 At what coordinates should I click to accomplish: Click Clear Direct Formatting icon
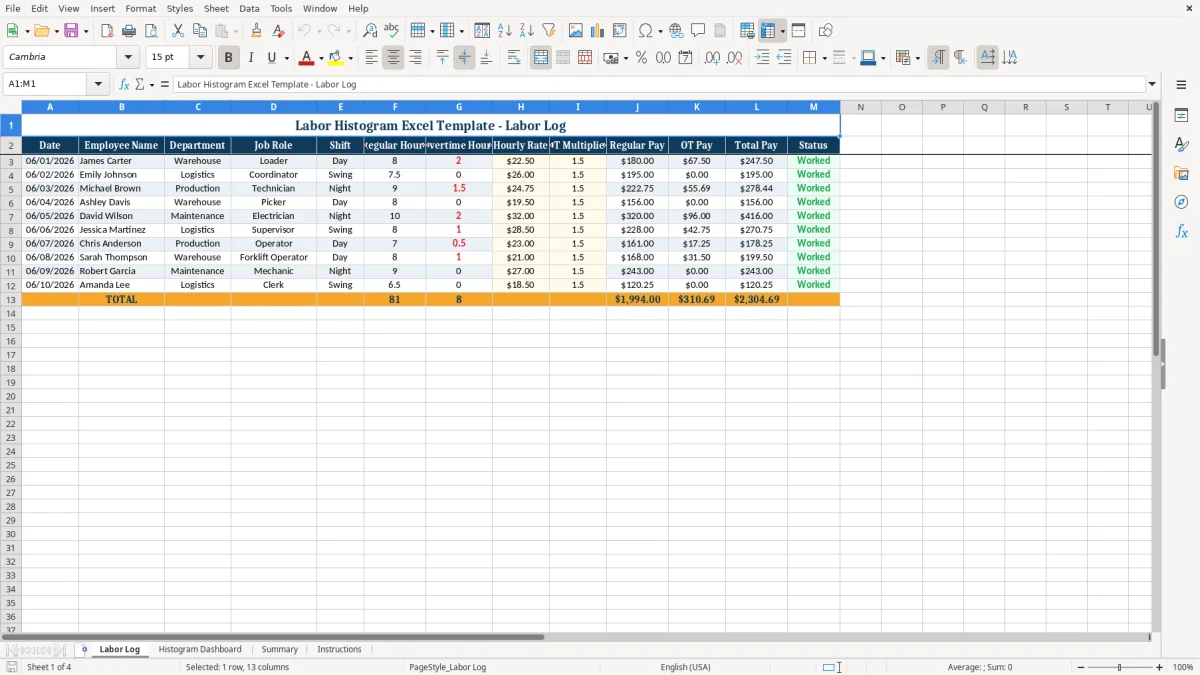[x=278, y=31]
